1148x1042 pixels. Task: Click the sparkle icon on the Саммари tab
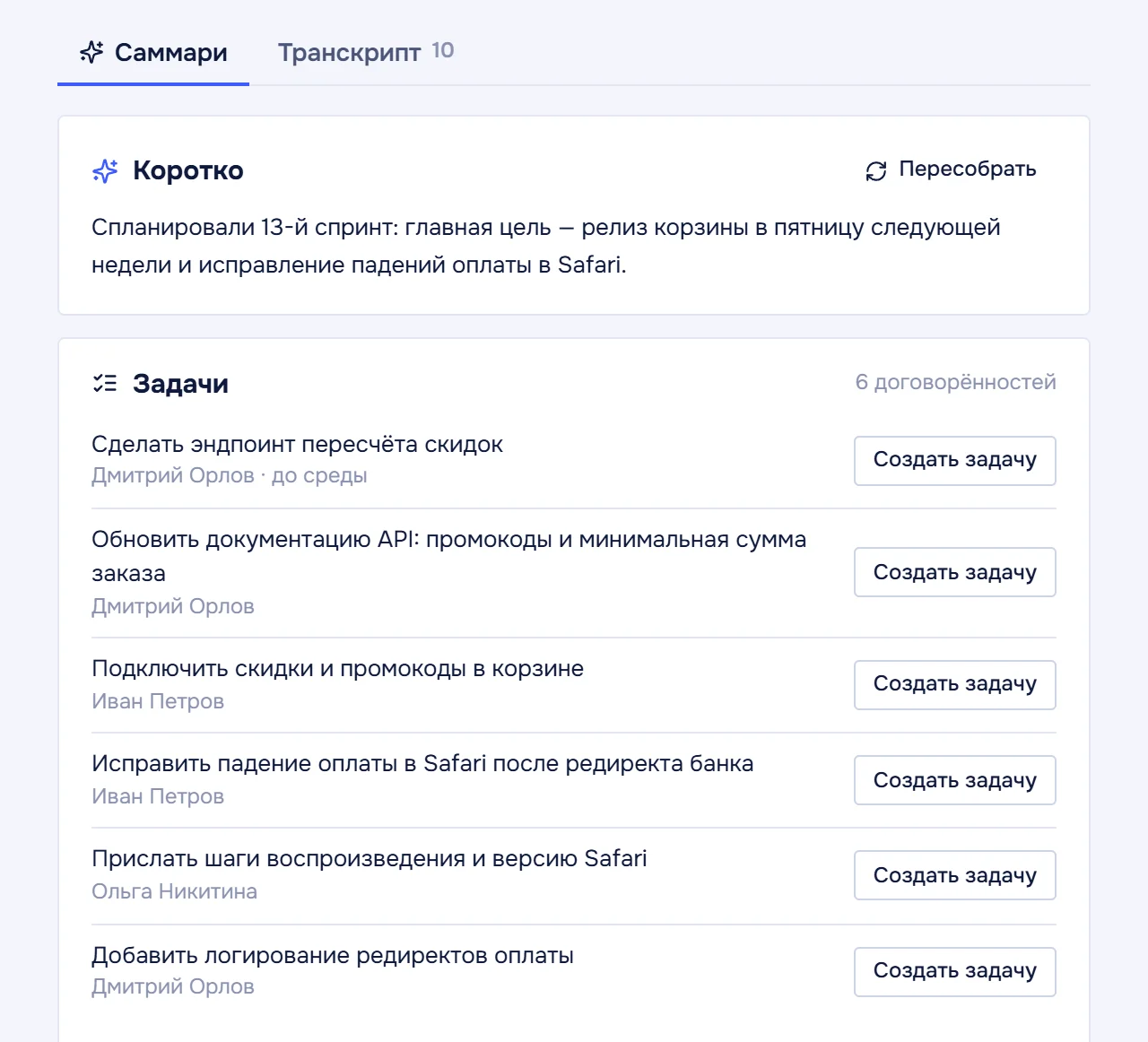91,52
